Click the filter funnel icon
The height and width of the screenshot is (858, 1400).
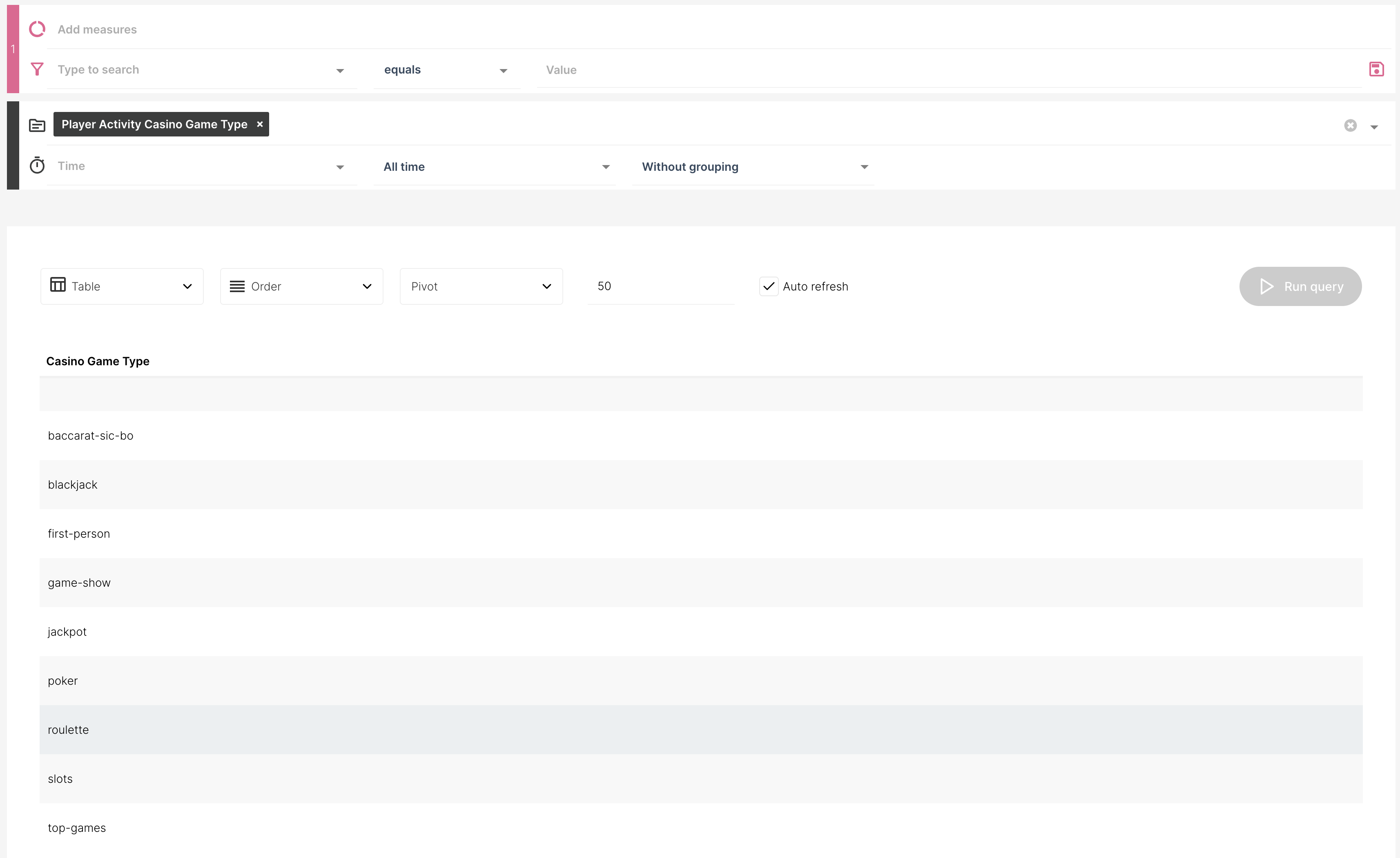point(37,69)
